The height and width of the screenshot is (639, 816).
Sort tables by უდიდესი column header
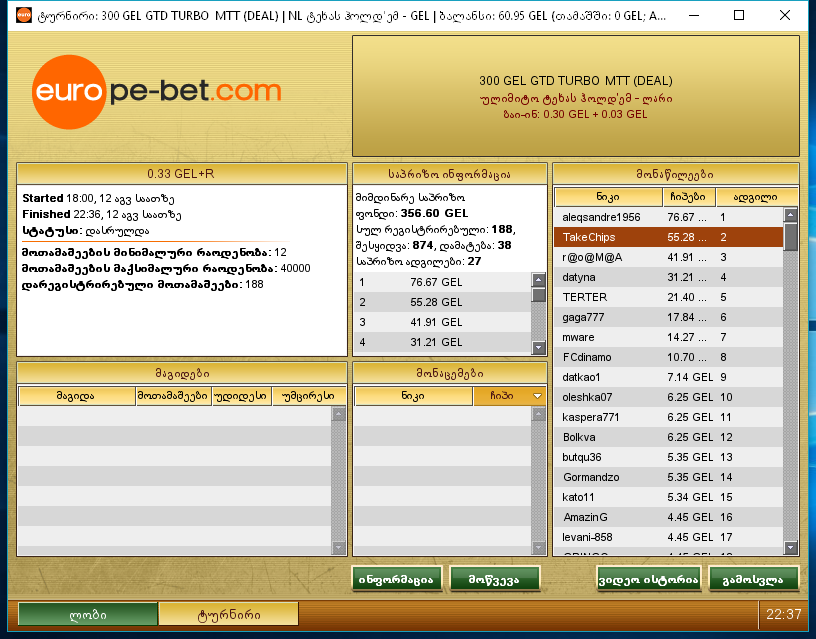tap(241, 395)
